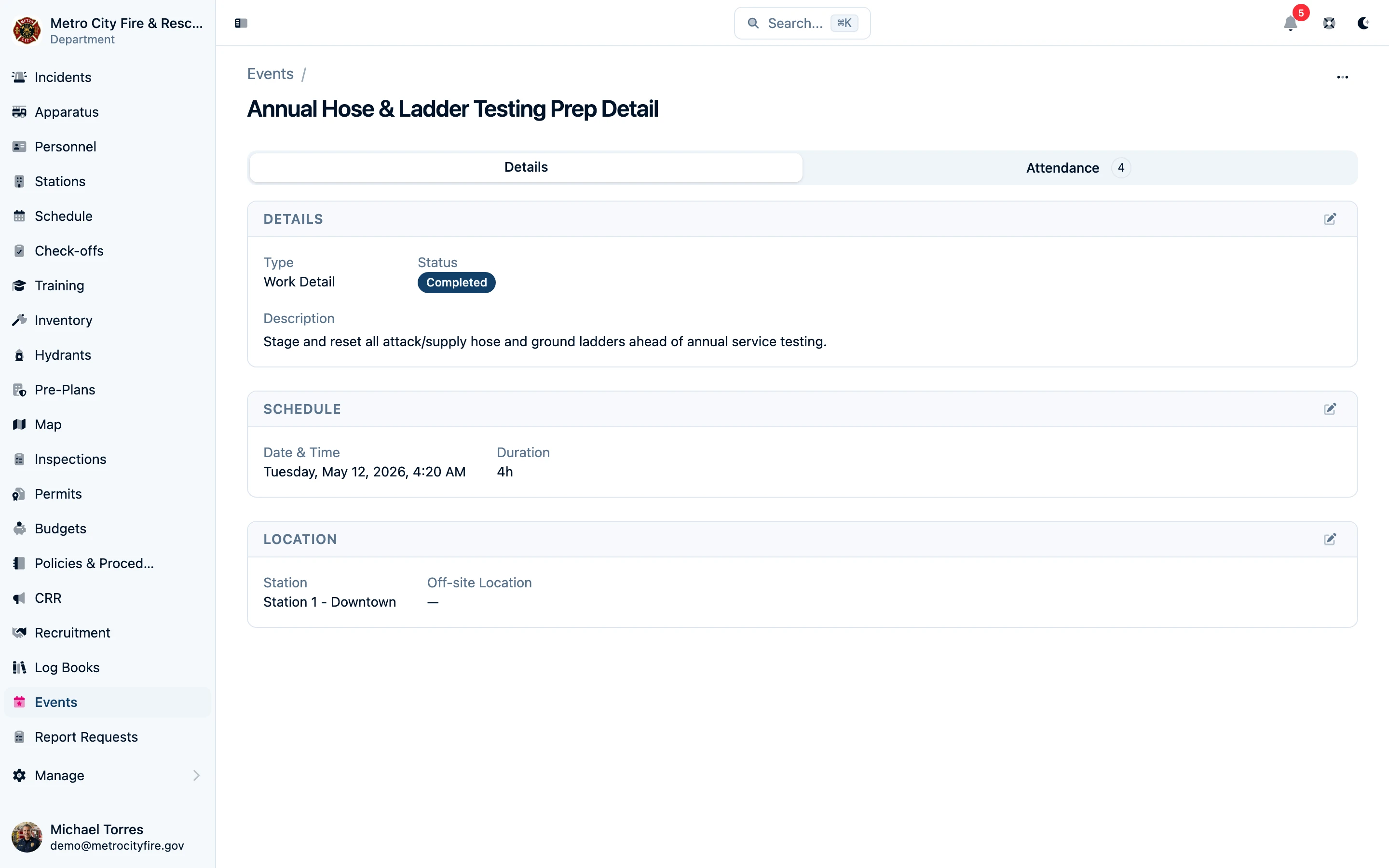Go back via Events breadcrumb
1389x868 pixels.
point(271,73)
